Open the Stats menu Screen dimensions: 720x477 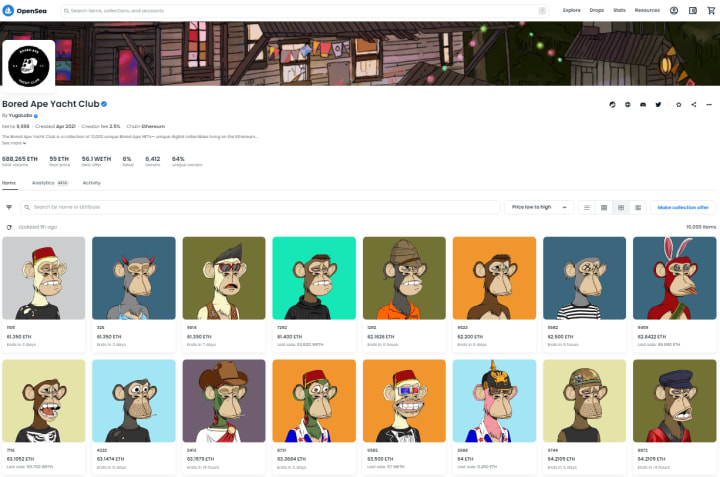[619, 10]
